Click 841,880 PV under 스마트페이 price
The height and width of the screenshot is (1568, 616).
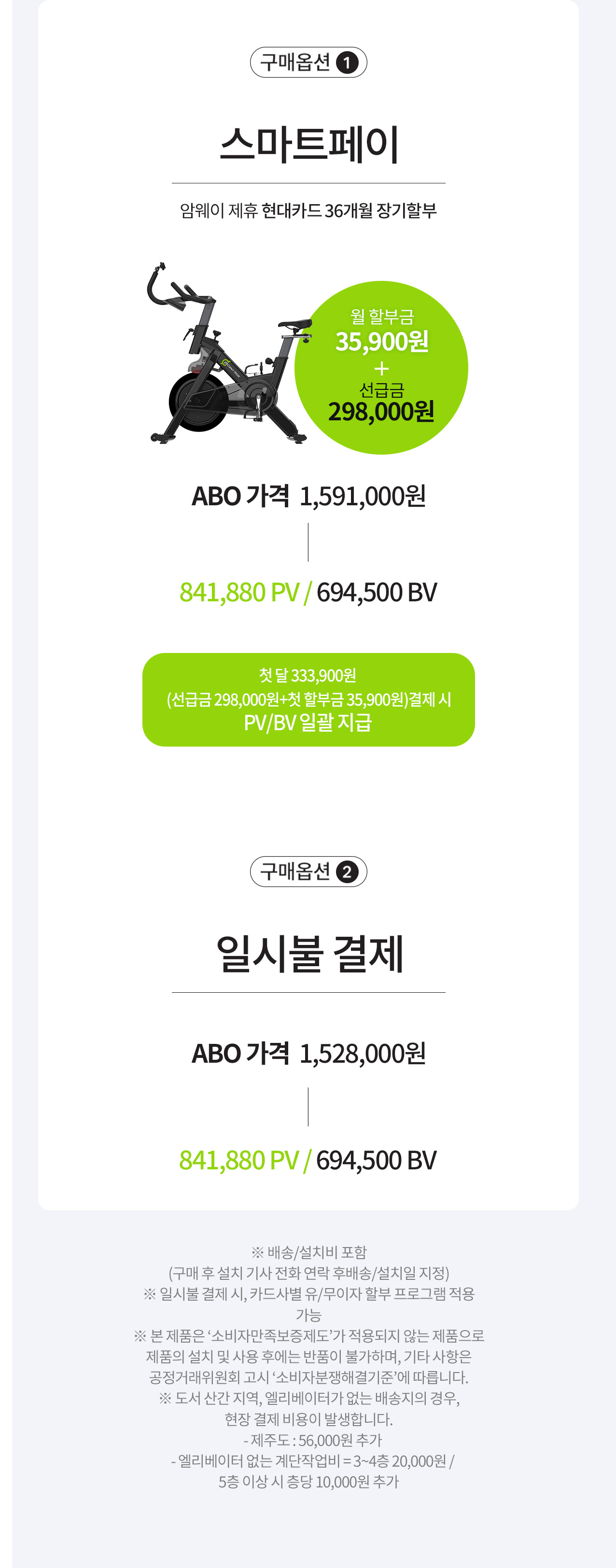click(240, 592)
